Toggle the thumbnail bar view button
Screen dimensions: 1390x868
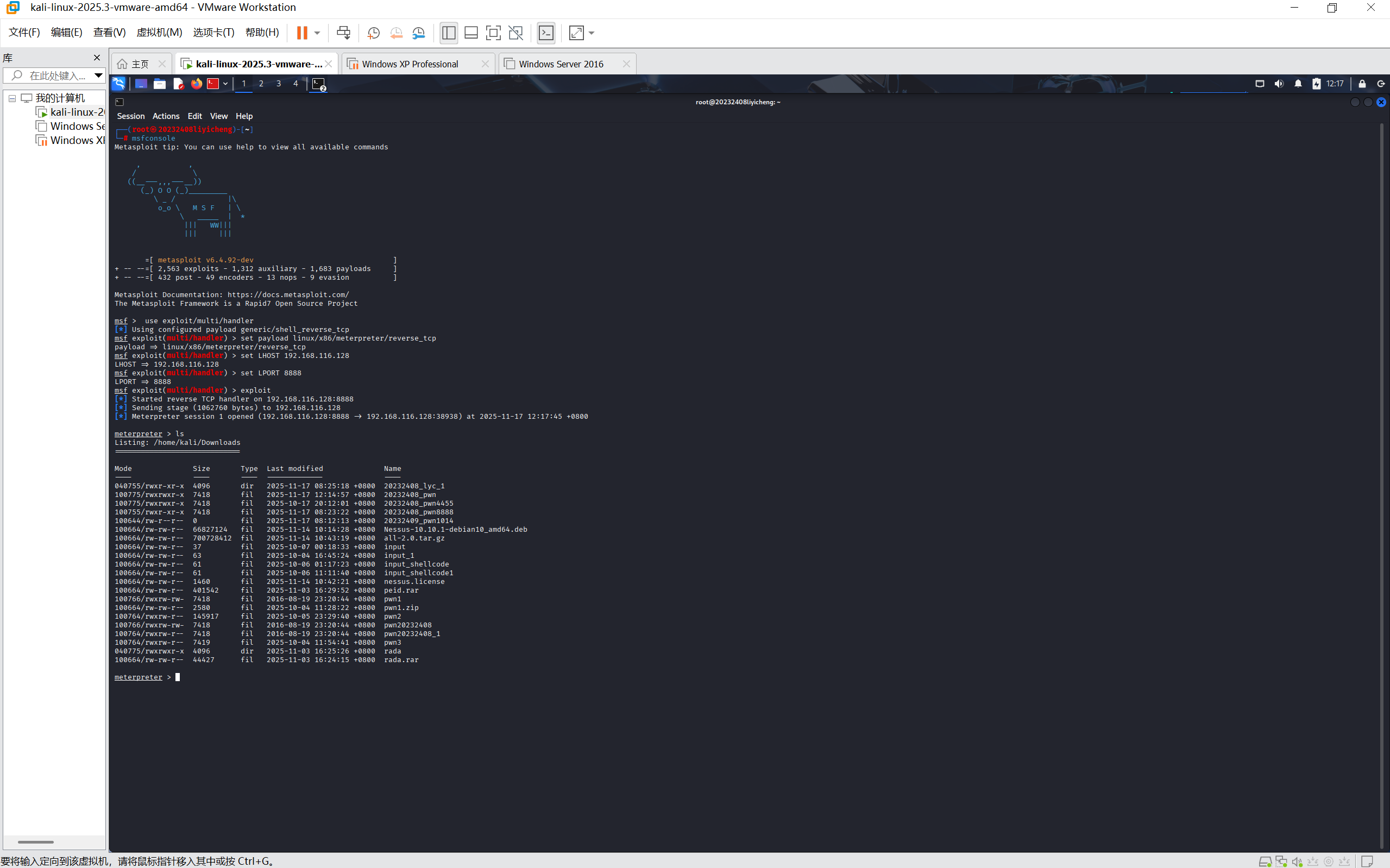(471, 33)
